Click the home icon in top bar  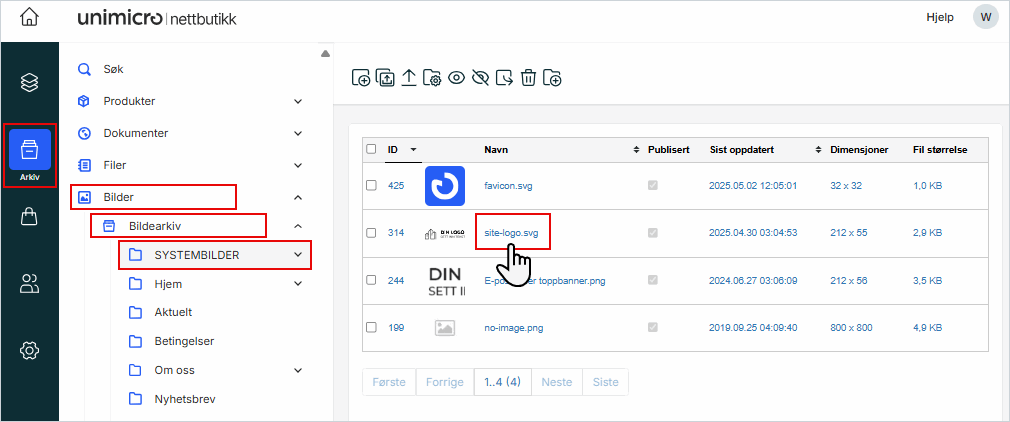tap(30, 18)
